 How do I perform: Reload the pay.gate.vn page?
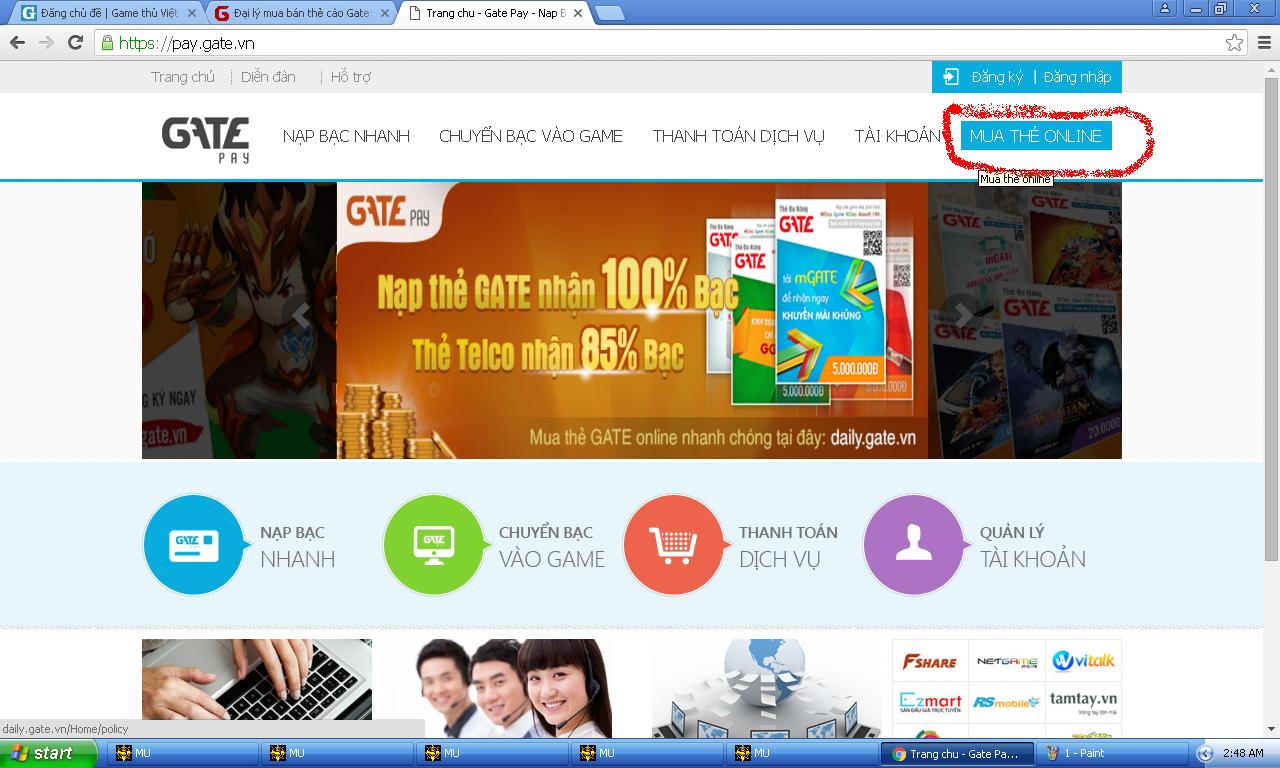[x=75, y=42]
